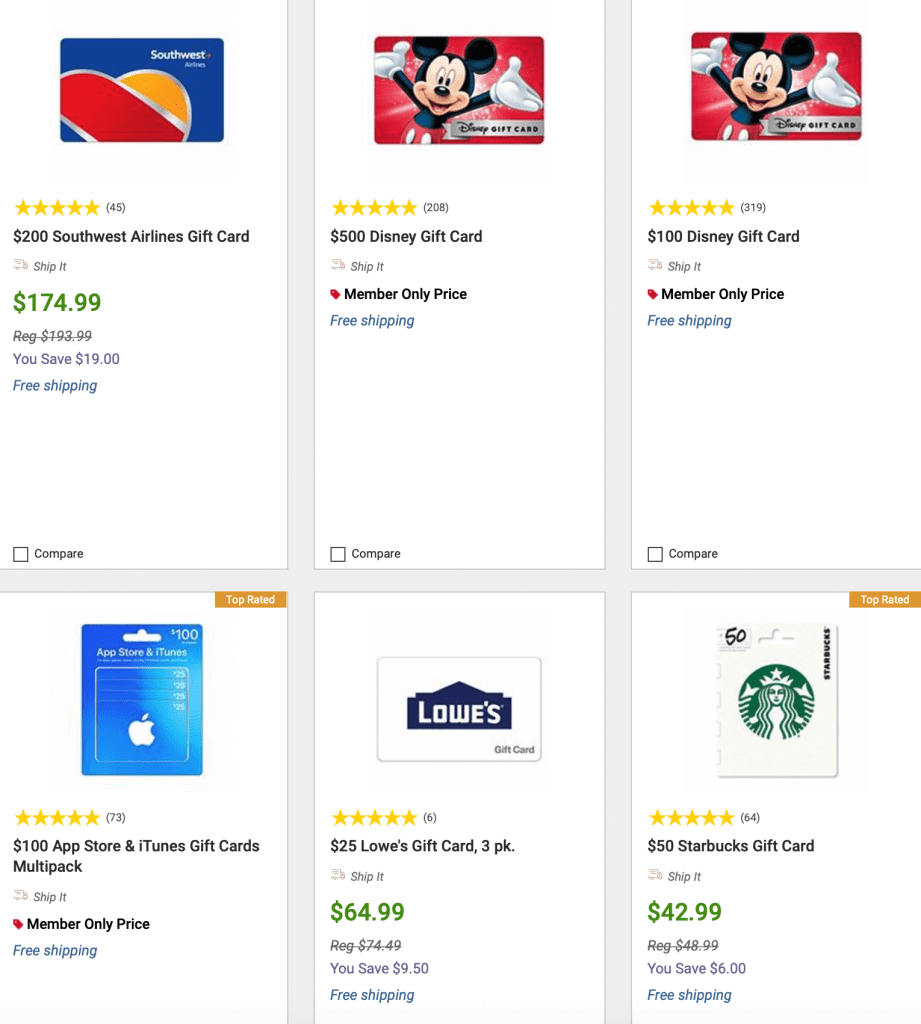Click the Top Rated badge on the Starbucks card

coord(884,600)
